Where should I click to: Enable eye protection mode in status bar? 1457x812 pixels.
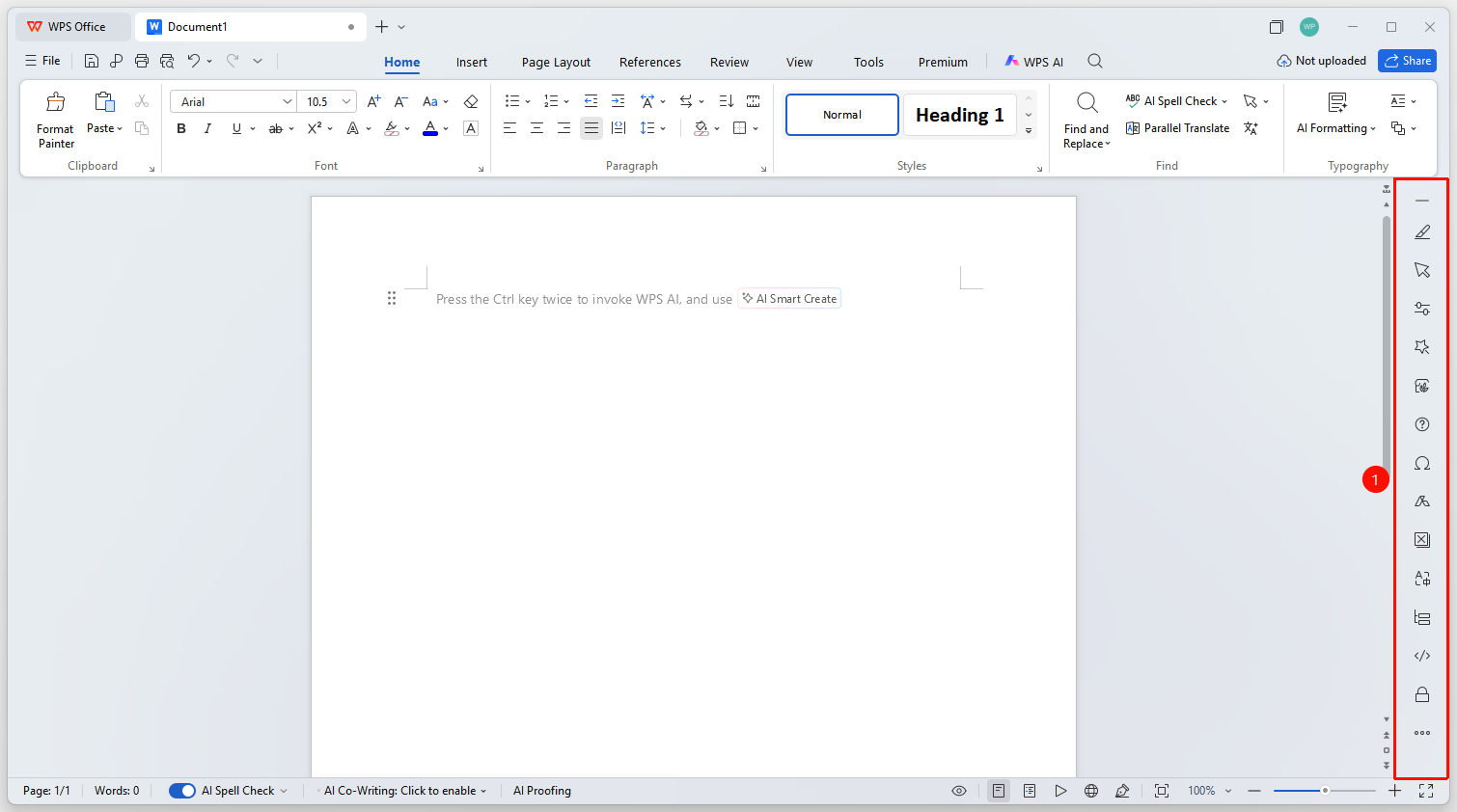[959, 791]
